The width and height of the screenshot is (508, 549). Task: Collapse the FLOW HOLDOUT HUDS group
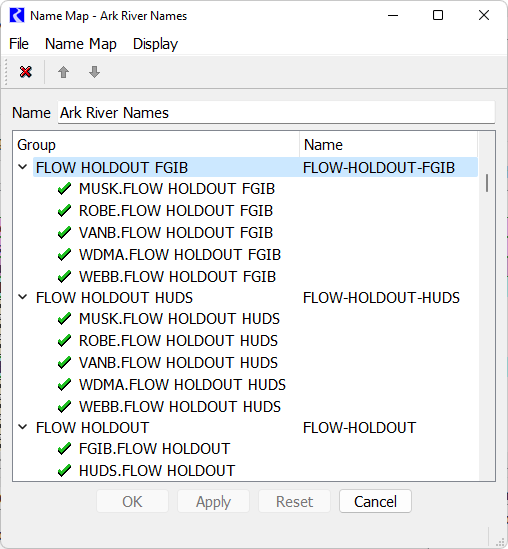tap(23, 297)
